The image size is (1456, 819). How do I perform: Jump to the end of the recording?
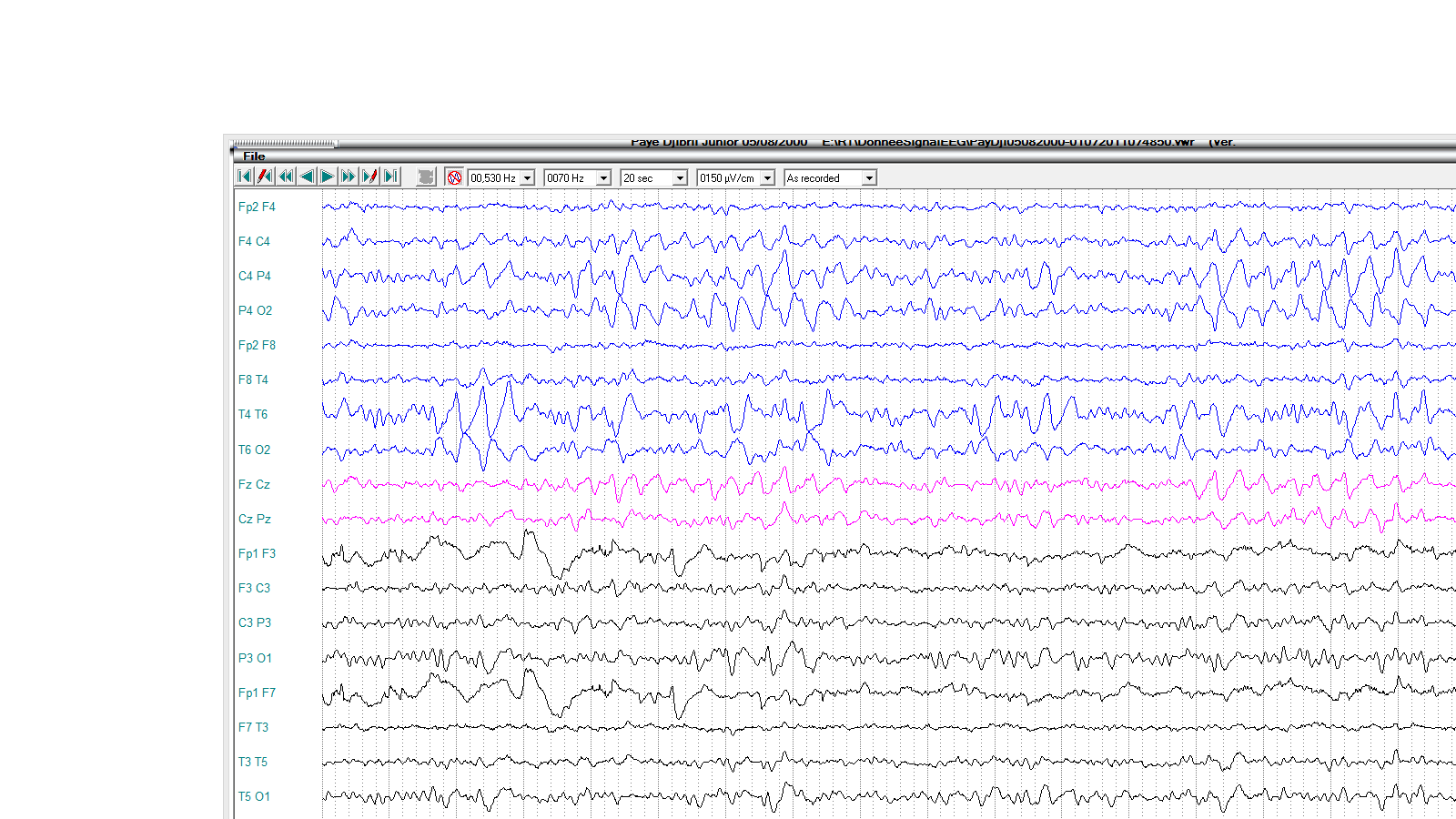390,177
